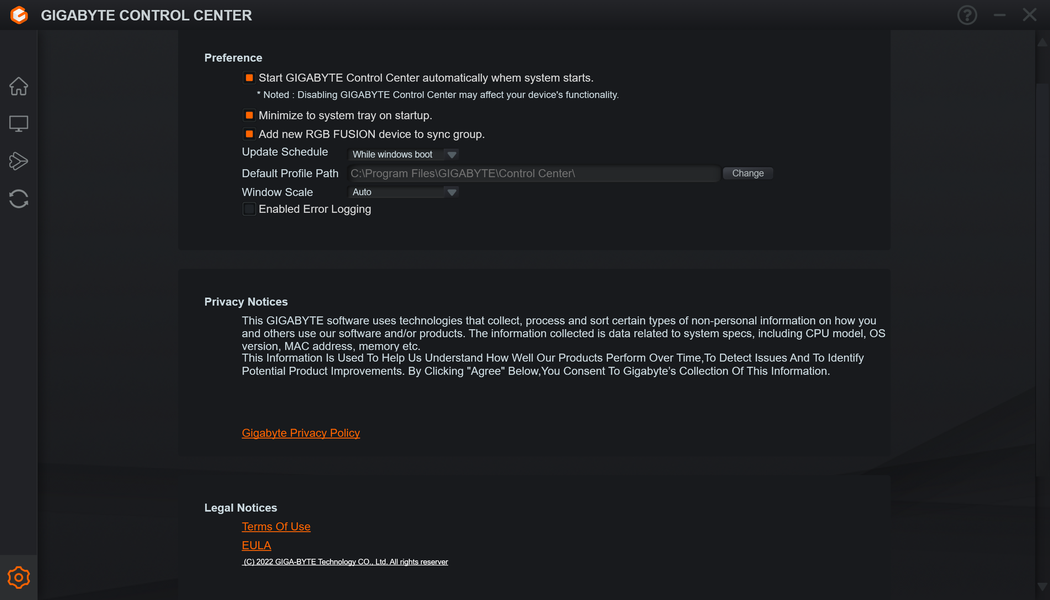Toggle Add new RGB FUSION device option
This screenshot has width=1050, height=600.
point(249,134)
